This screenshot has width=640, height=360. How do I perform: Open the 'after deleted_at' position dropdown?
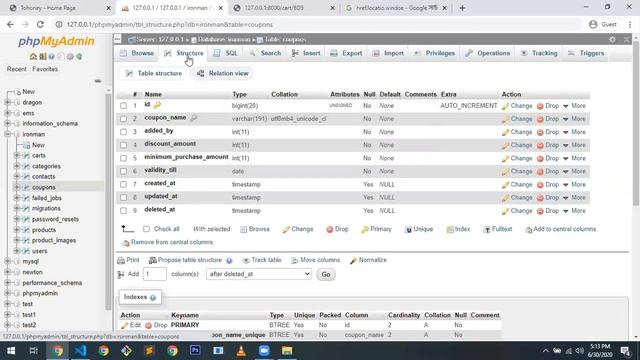[x=259, y=274]
